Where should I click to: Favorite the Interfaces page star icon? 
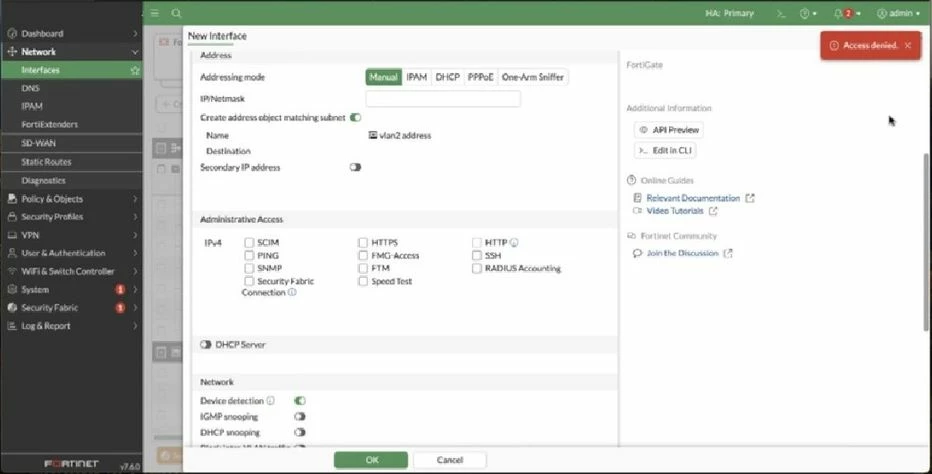(135, 70)
